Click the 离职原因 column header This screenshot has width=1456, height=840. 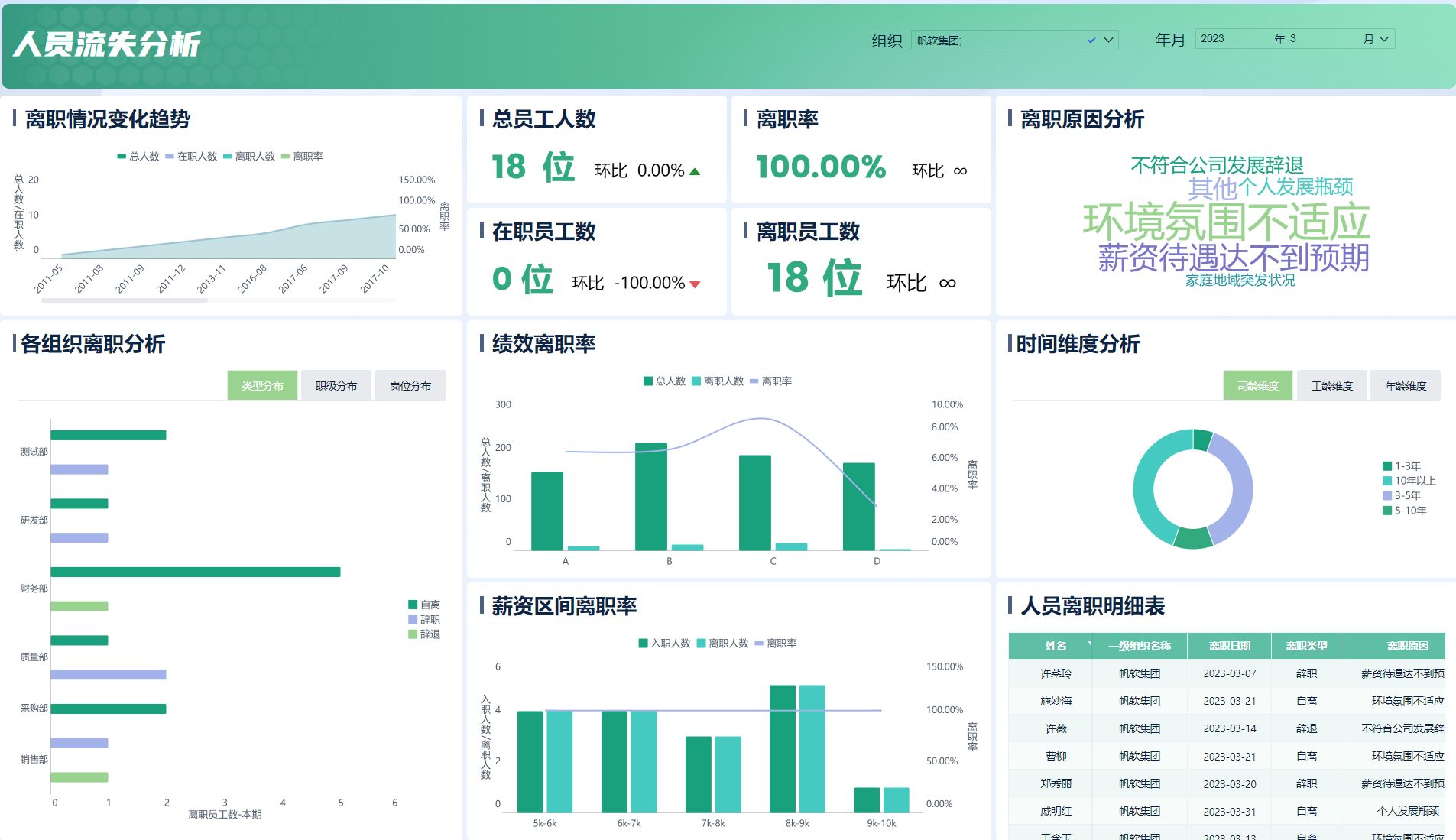[1393, 646]
